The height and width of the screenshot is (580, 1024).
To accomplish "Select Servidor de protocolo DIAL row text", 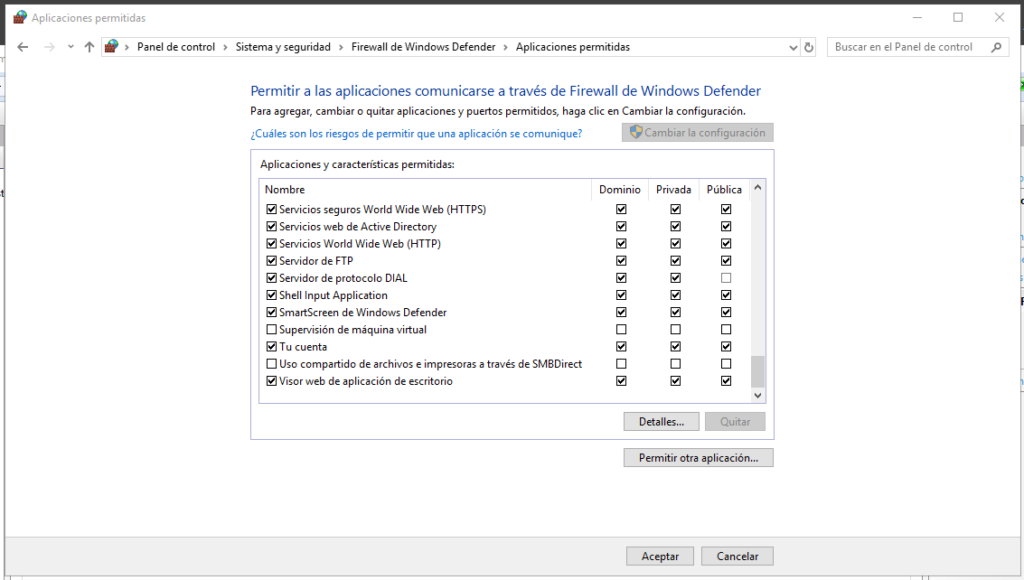I will tap(343, 278).
